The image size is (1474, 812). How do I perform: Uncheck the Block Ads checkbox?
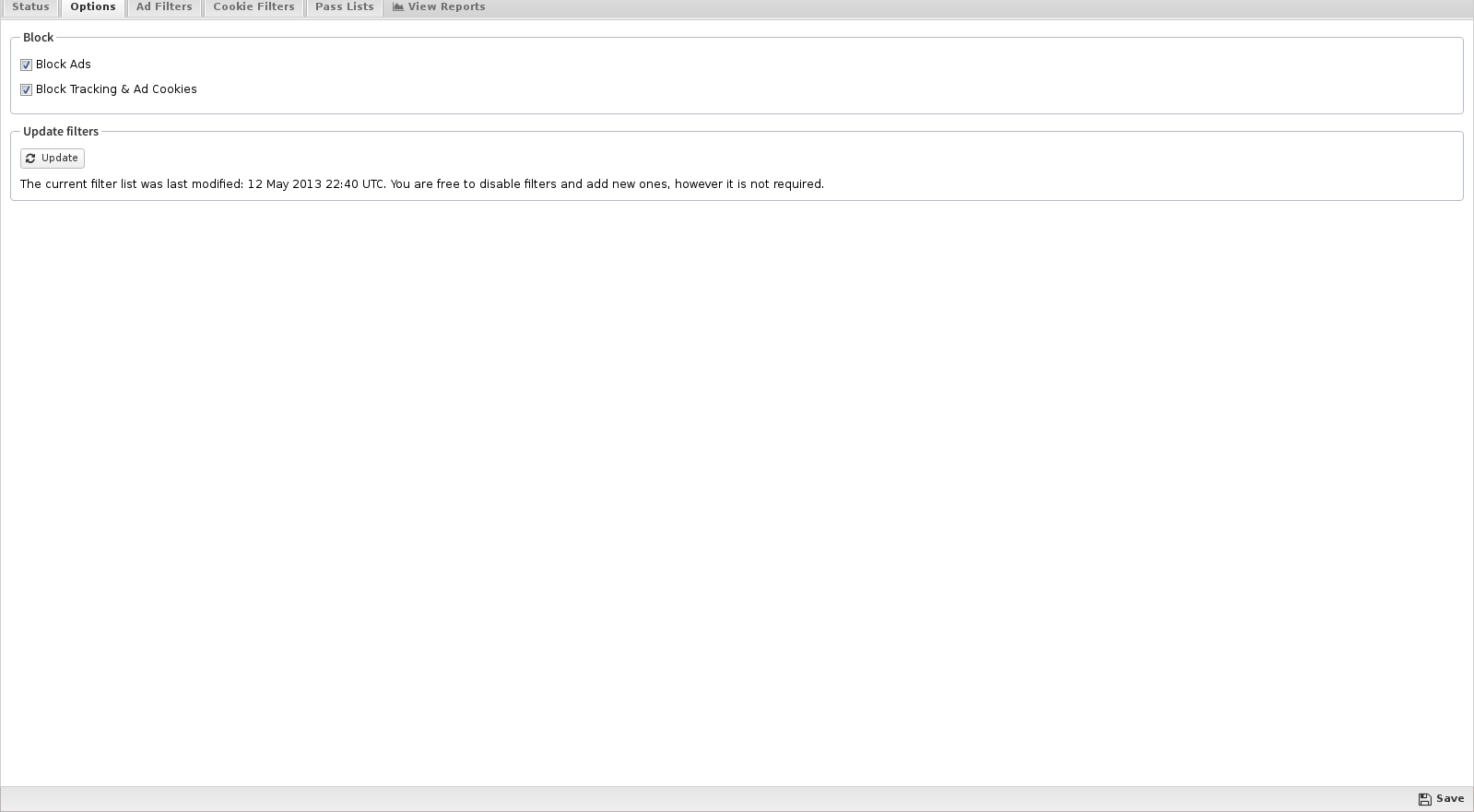pos(26,65)
